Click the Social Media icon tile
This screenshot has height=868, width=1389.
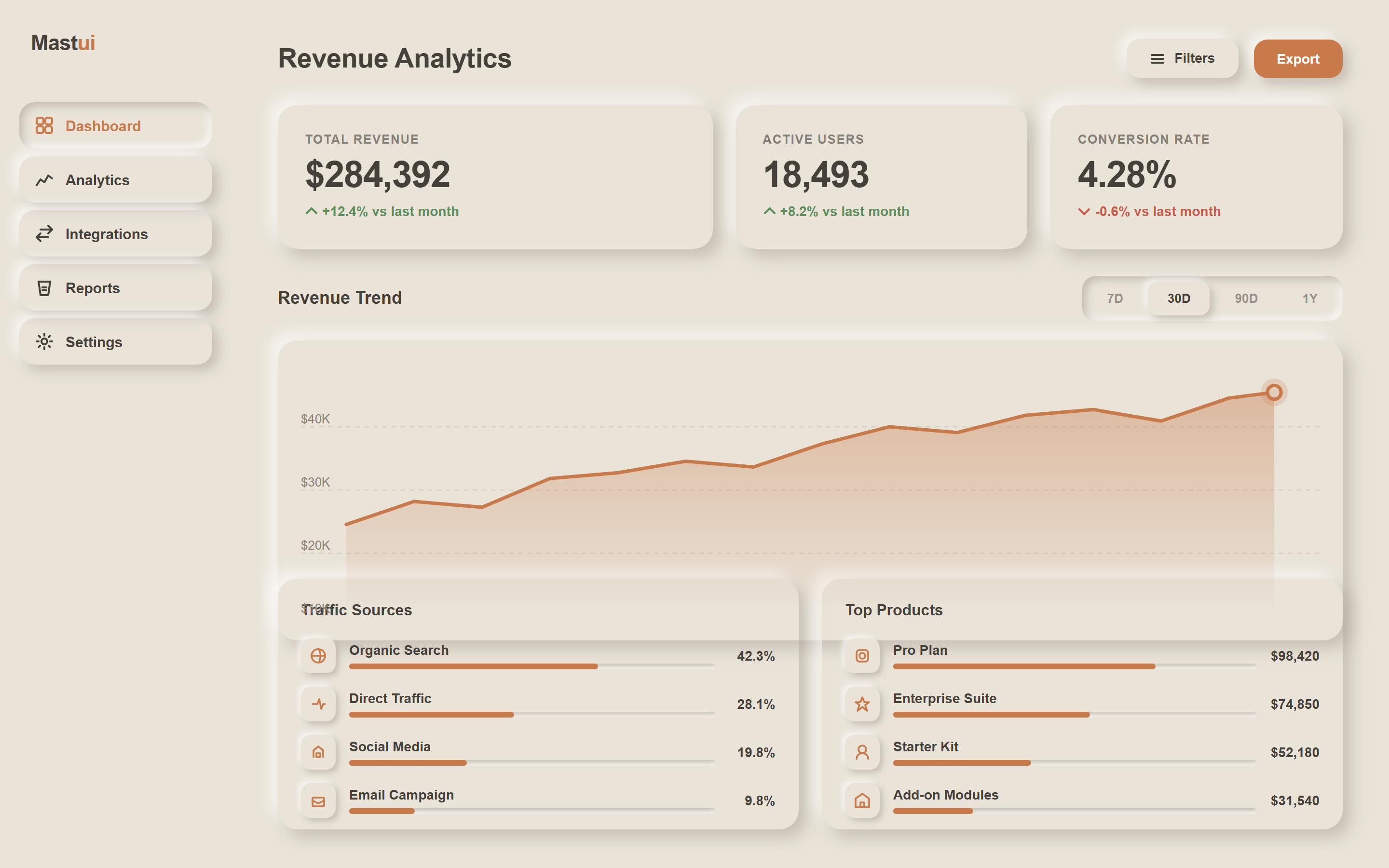[x=318, y=752]
